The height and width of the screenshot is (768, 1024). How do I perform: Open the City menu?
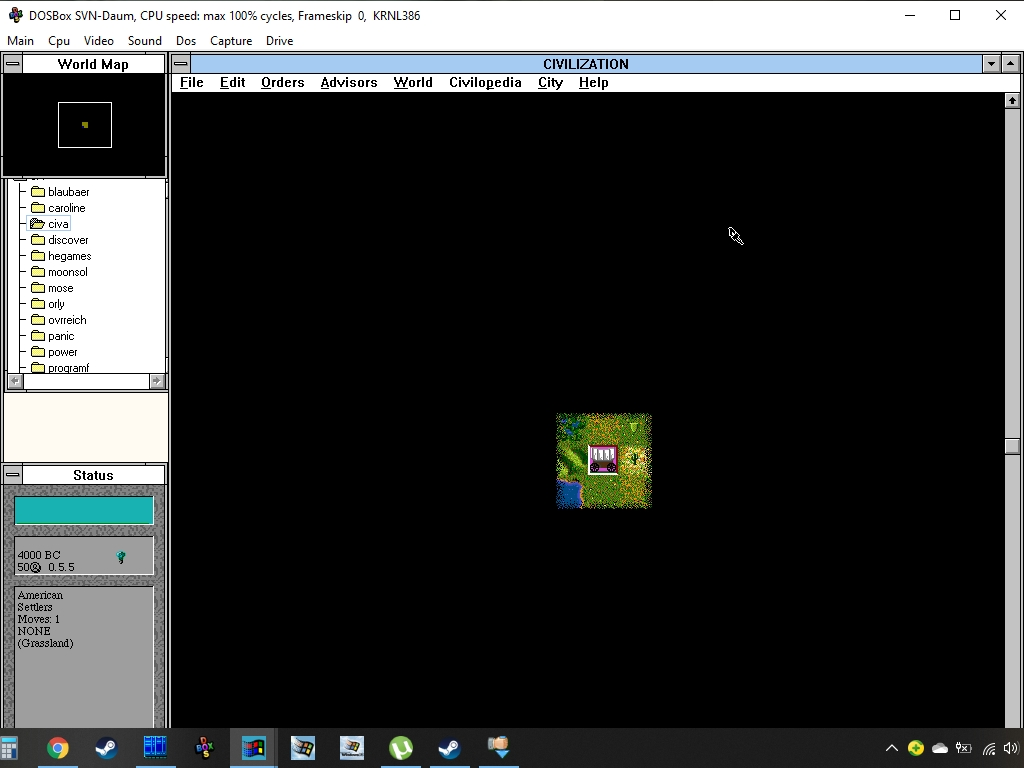tap(550, 82)
